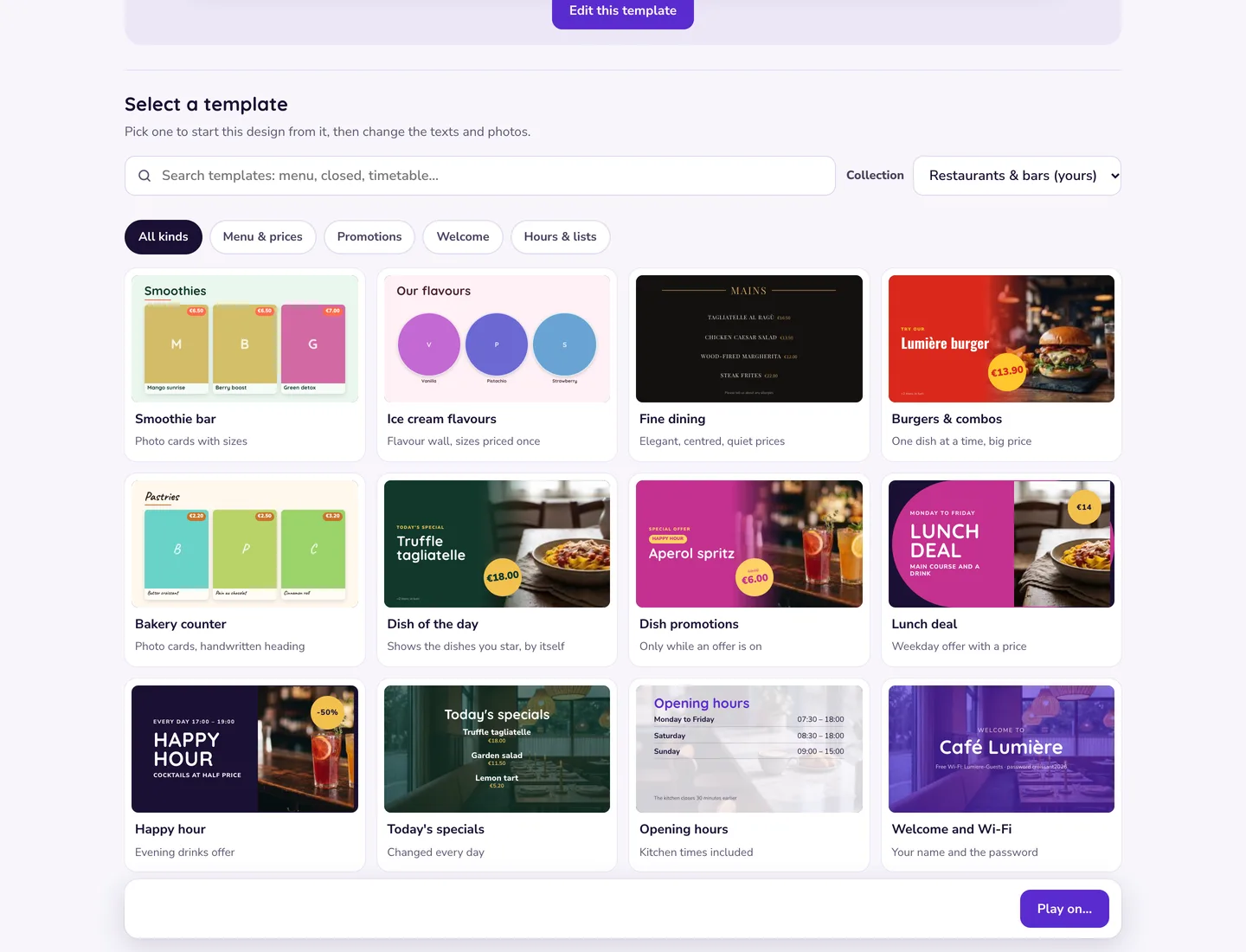Click the 'Happy hour' title text
Screen dimensions: 1246x952
click(x=170, y=829)
